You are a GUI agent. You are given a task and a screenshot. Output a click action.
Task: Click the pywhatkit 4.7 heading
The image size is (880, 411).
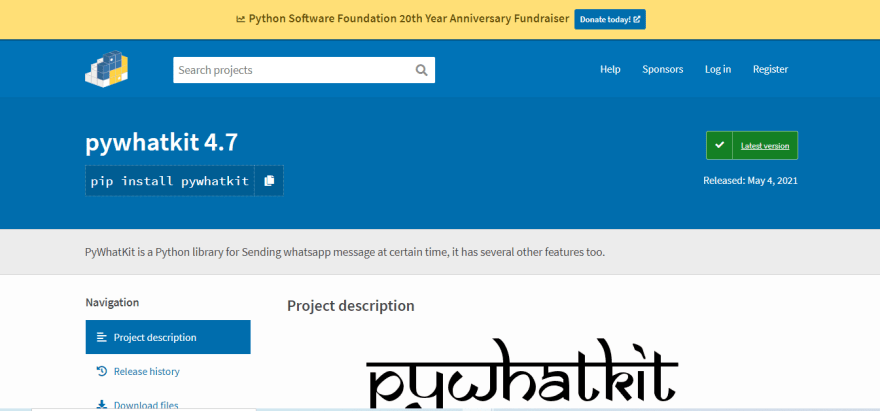pyautogui.click(x=162, y=143)
